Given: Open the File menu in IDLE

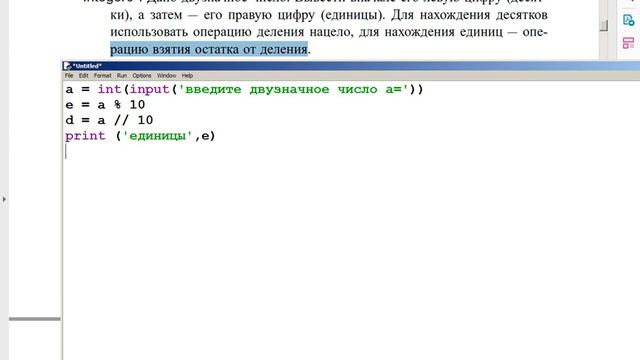Looking at the screenshot, I should point(69,76).
